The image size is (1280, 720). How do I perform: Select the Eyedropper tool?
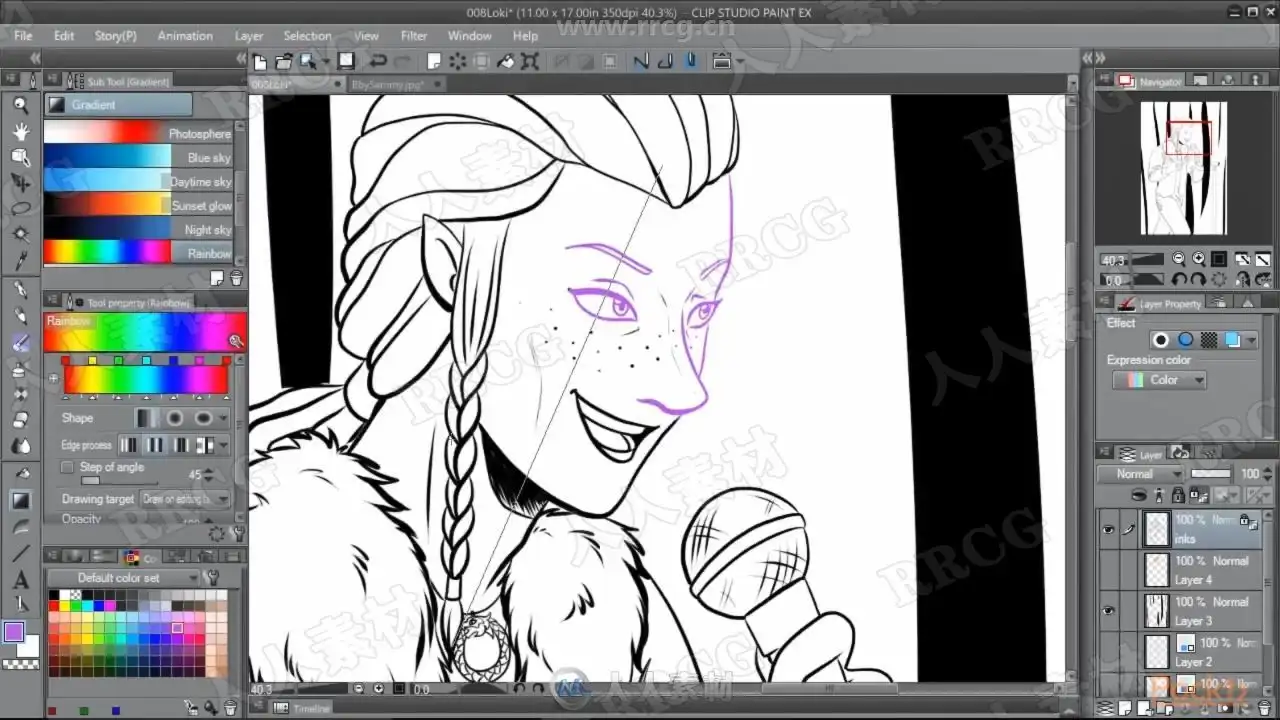(x=20, y=261)
